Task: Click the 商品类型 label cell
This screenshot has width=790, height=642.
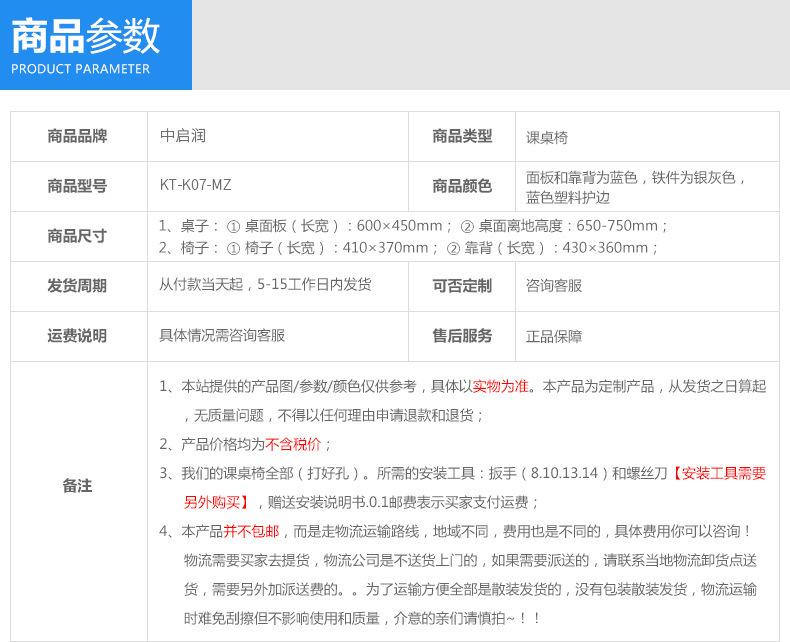Action: (x=462, y=136)
